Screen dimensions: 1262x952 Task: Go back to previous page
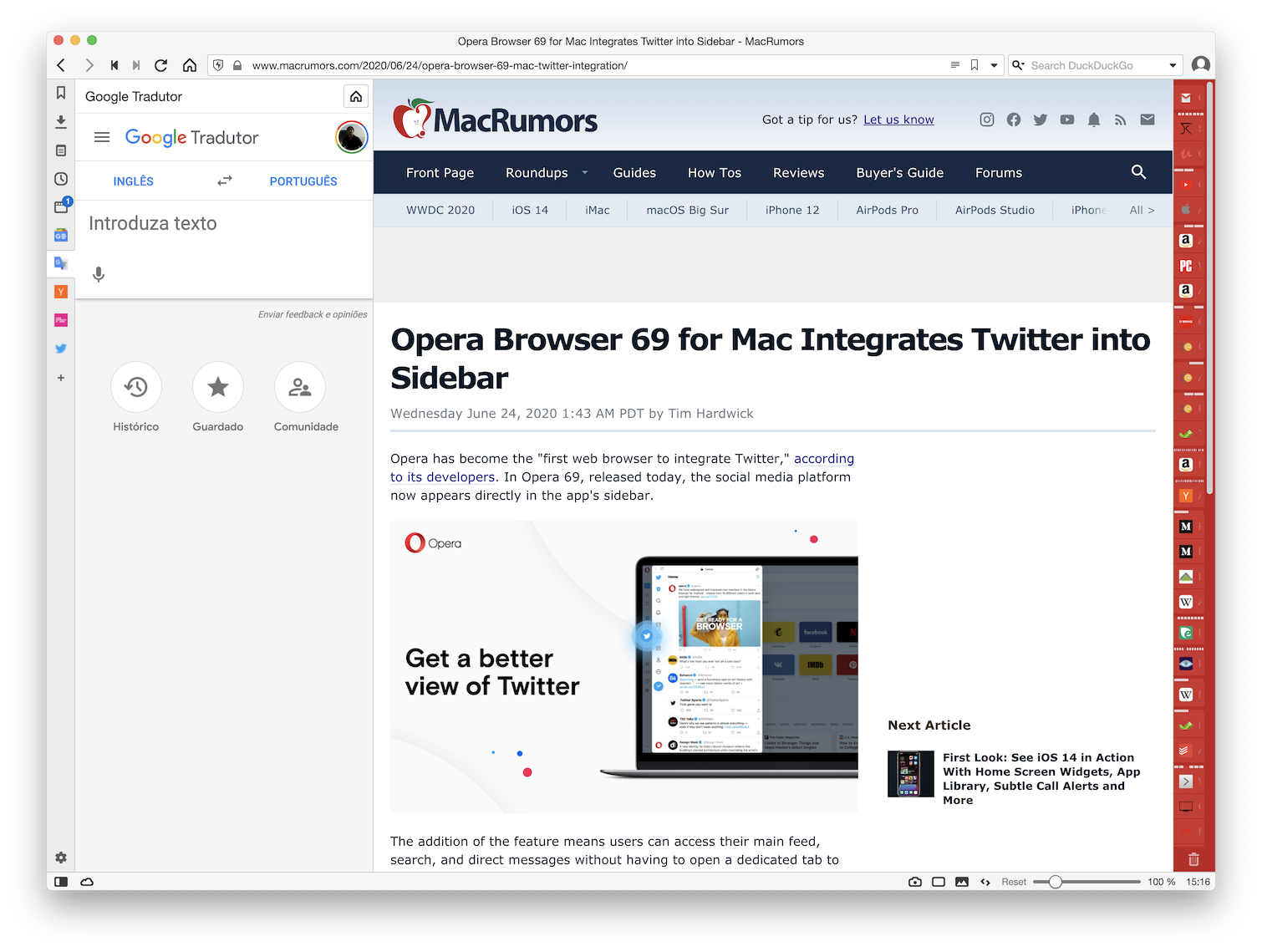point(61,65)
